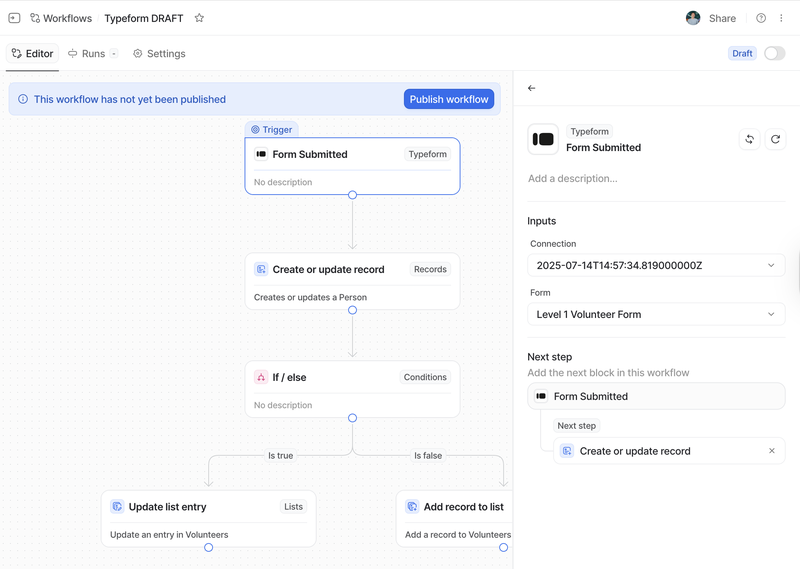Select the If / else conditions block
This screenshot has width=800, height=569.
pyautogui.click(x=353, y=389)
